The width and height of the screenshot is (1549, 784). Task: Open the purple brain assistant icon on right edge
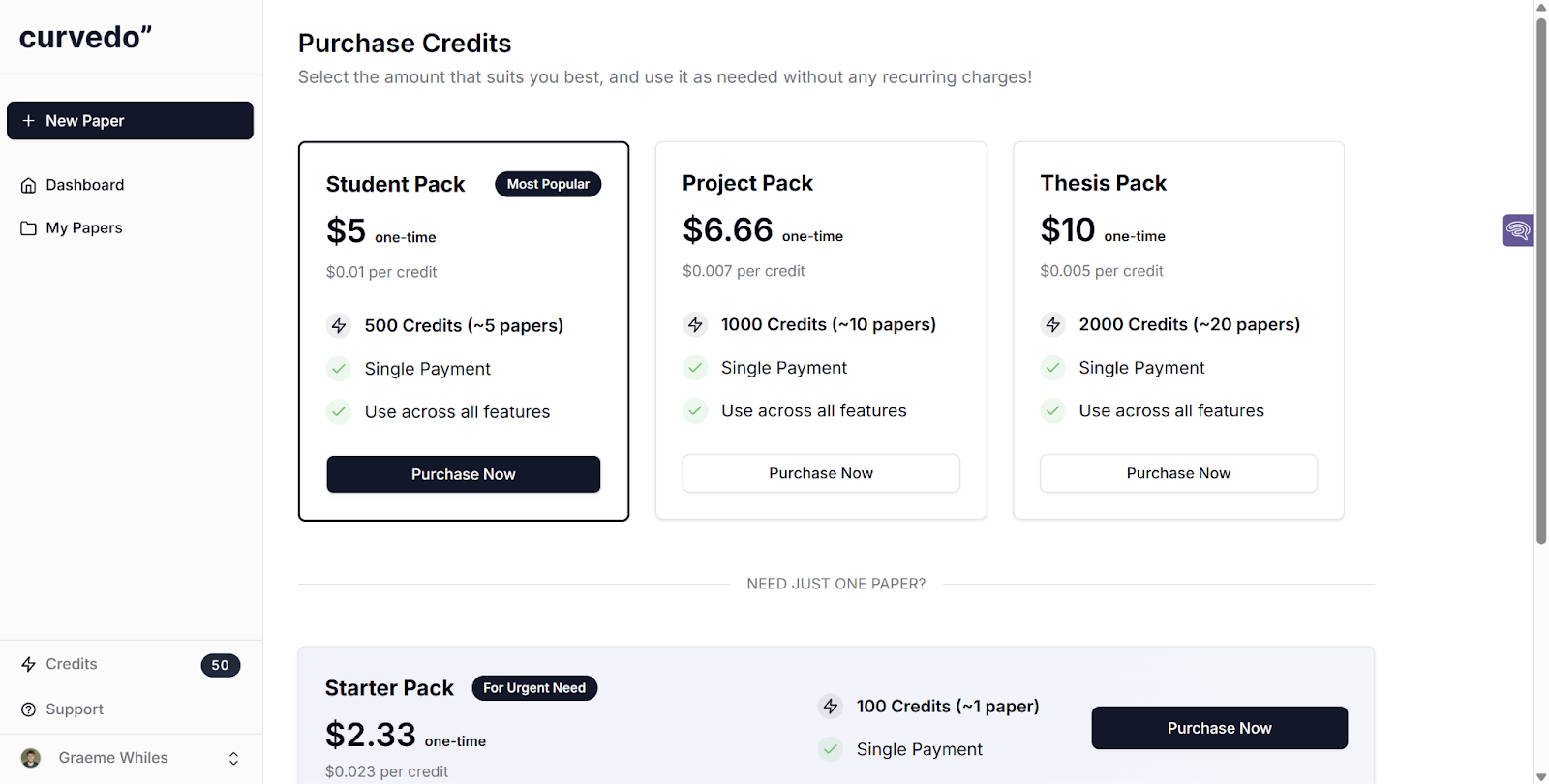click(1516, 230)
